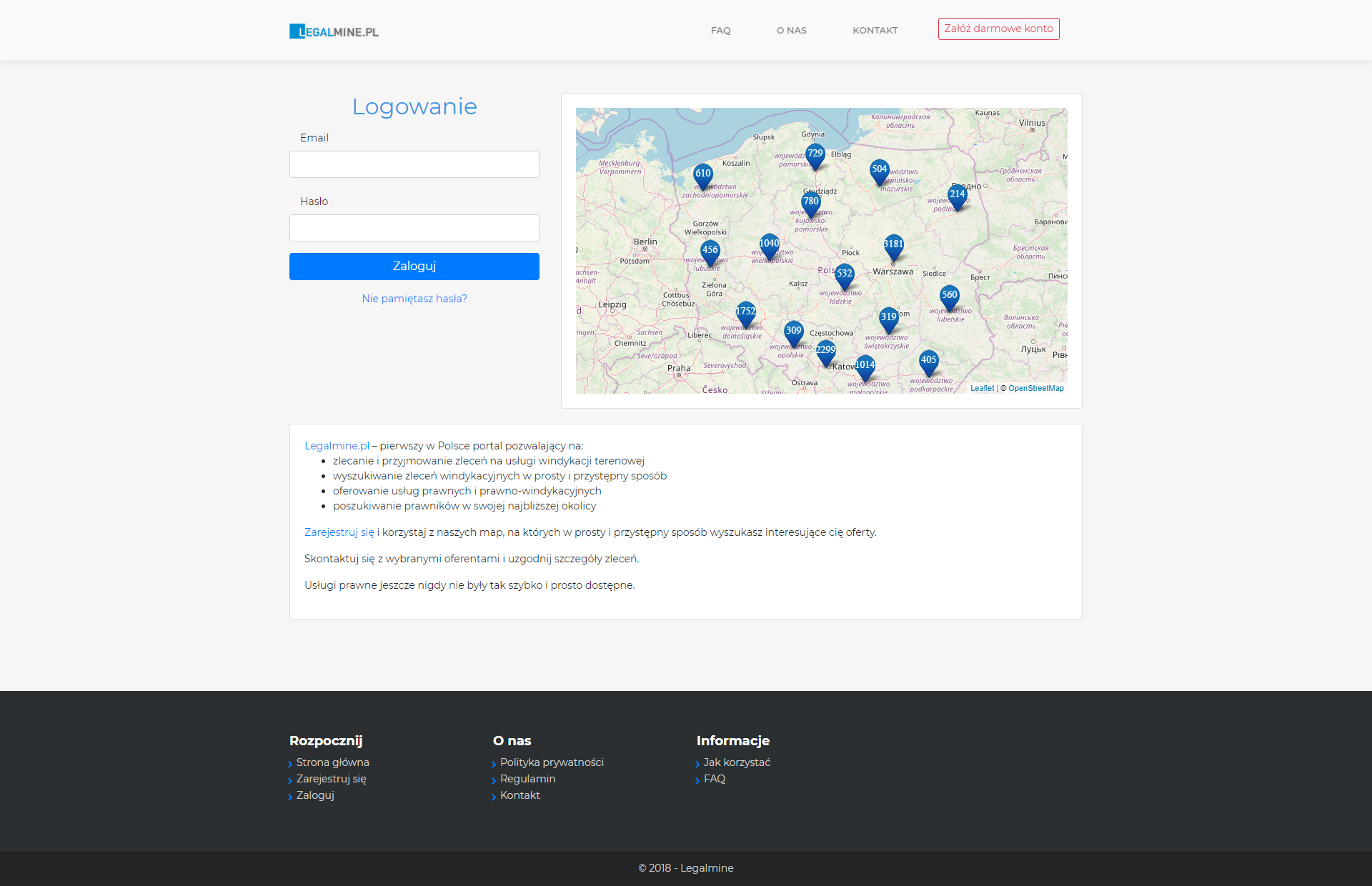This screenshot has width=1372, height=886.
Task: Click the map marker labeled 456
Action: click(710, 251)
